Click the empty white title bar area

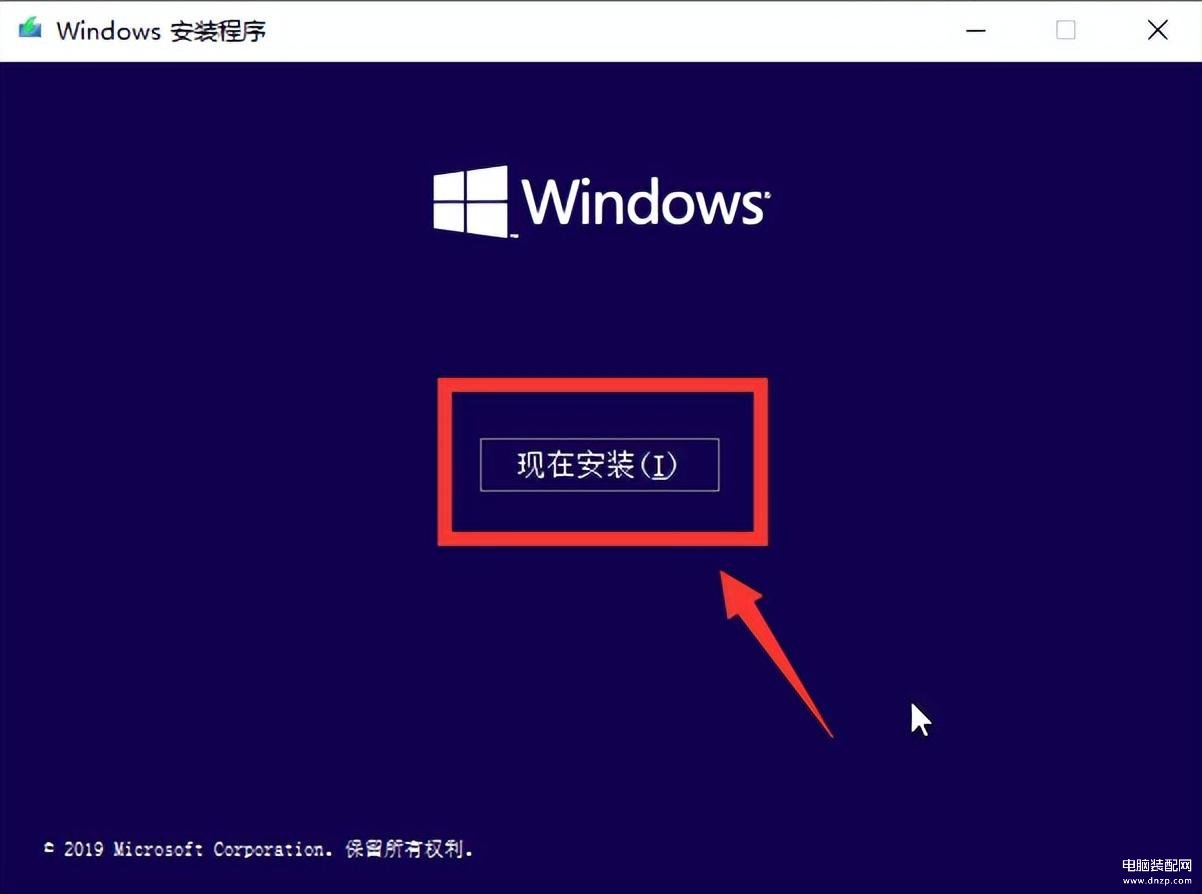tap(600, 30)
